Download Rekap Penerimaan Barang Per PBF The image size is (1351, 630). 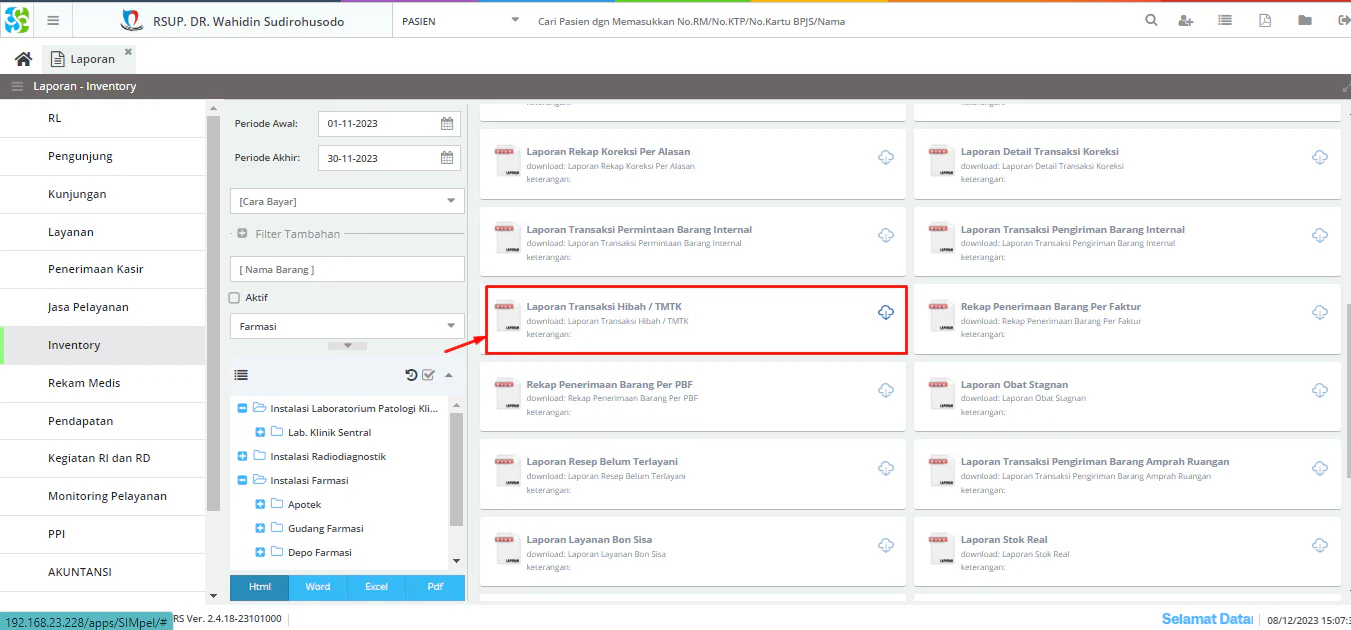click(x=885, y=390)
